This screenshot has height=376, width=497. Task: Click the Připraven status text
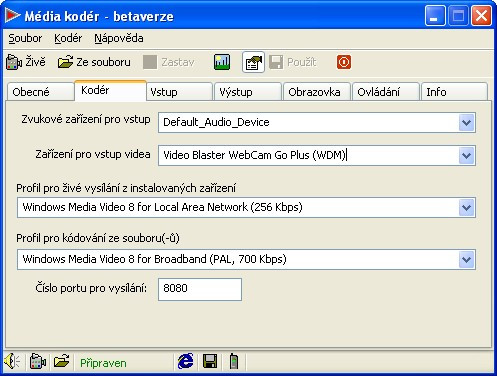pyautogui.click(x=103, y=363)
